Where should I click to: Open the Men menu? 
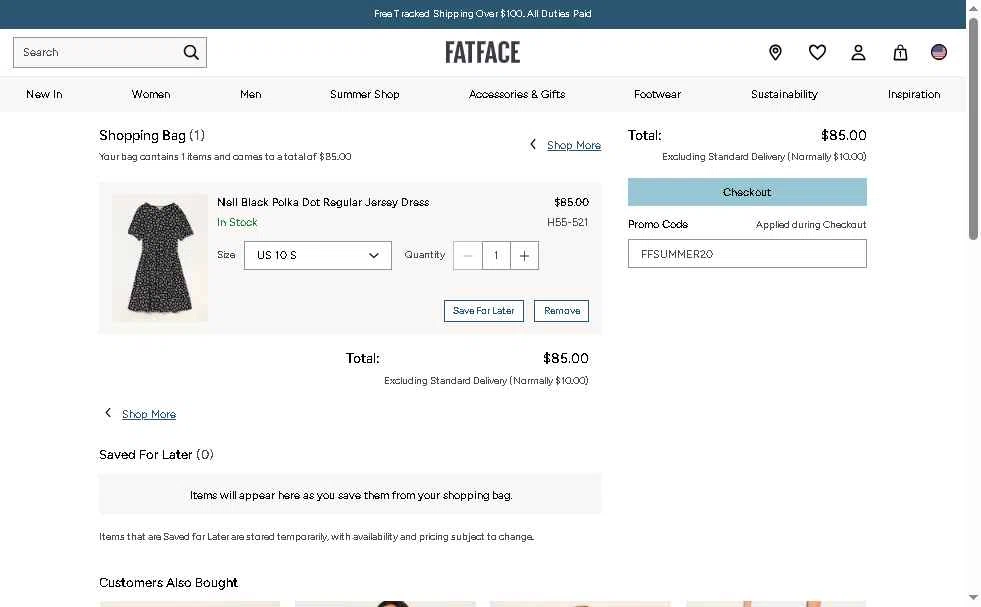250,94
